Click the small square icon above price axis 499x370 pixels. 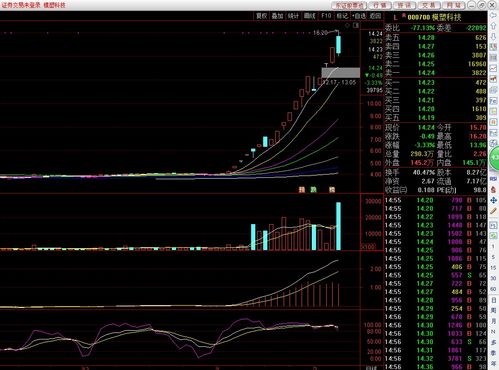pos(356,25)
